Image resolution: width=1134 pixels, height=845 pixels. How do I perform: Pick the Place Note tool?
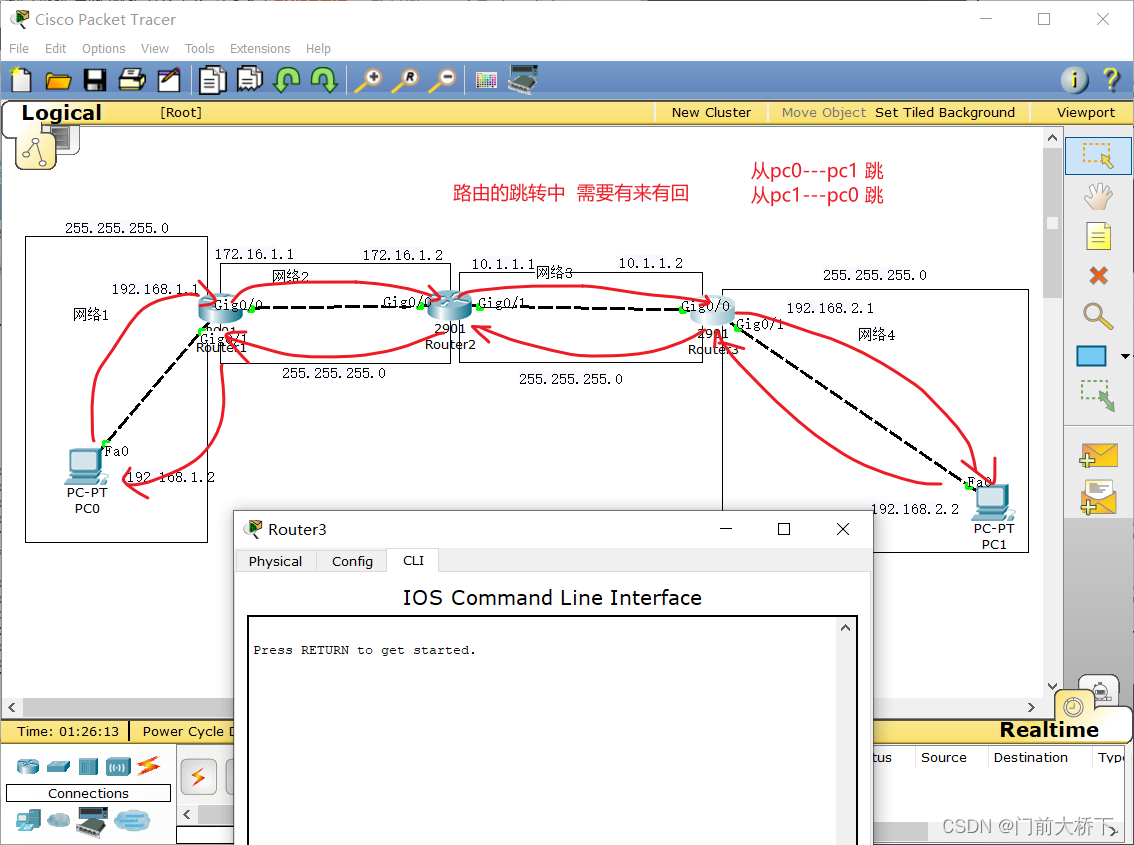[1098, 236]
